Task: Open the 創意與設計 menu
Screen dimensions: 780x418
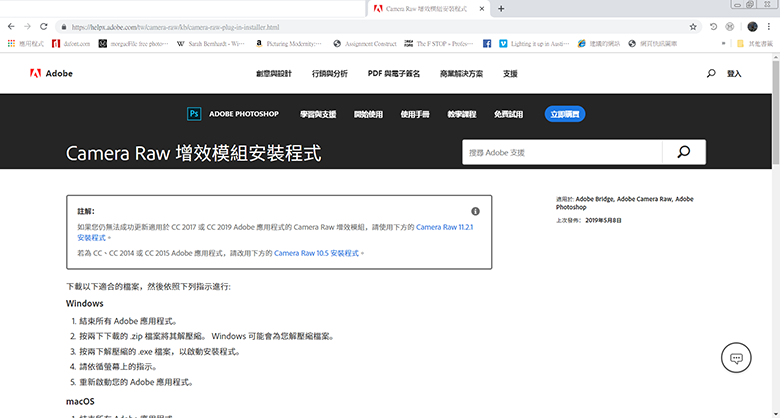Action: pos(274,74)
